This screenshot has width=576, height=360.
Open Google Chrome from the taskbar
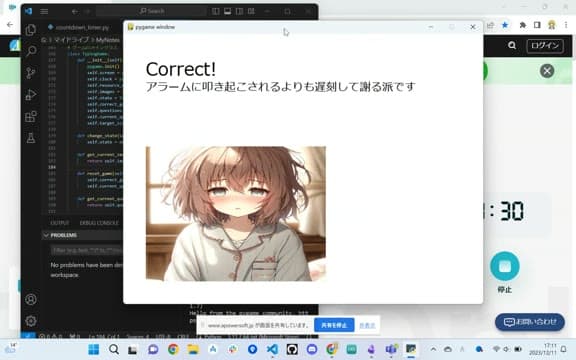pyautogui.click(x=173, y=349)
